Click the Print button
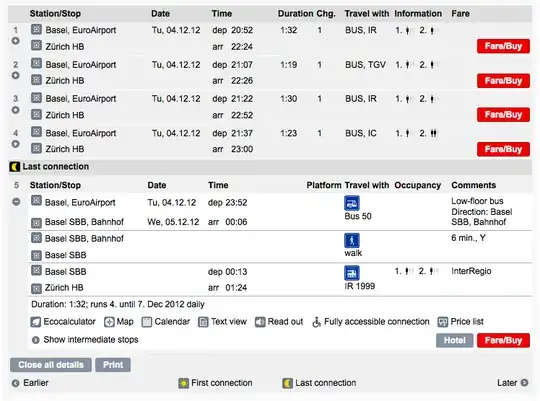Image resolution: width=540 pixels, height=401 pixels. (113, 365)
